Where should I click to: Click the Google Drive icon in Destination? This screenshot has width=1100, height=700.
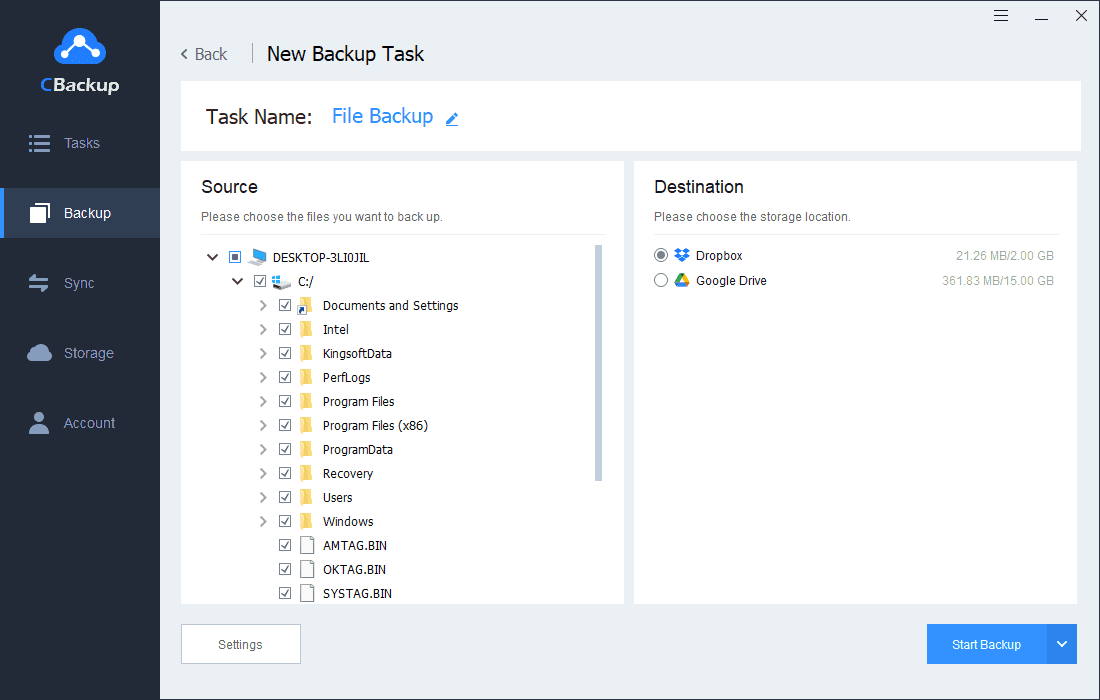(682, 281)
